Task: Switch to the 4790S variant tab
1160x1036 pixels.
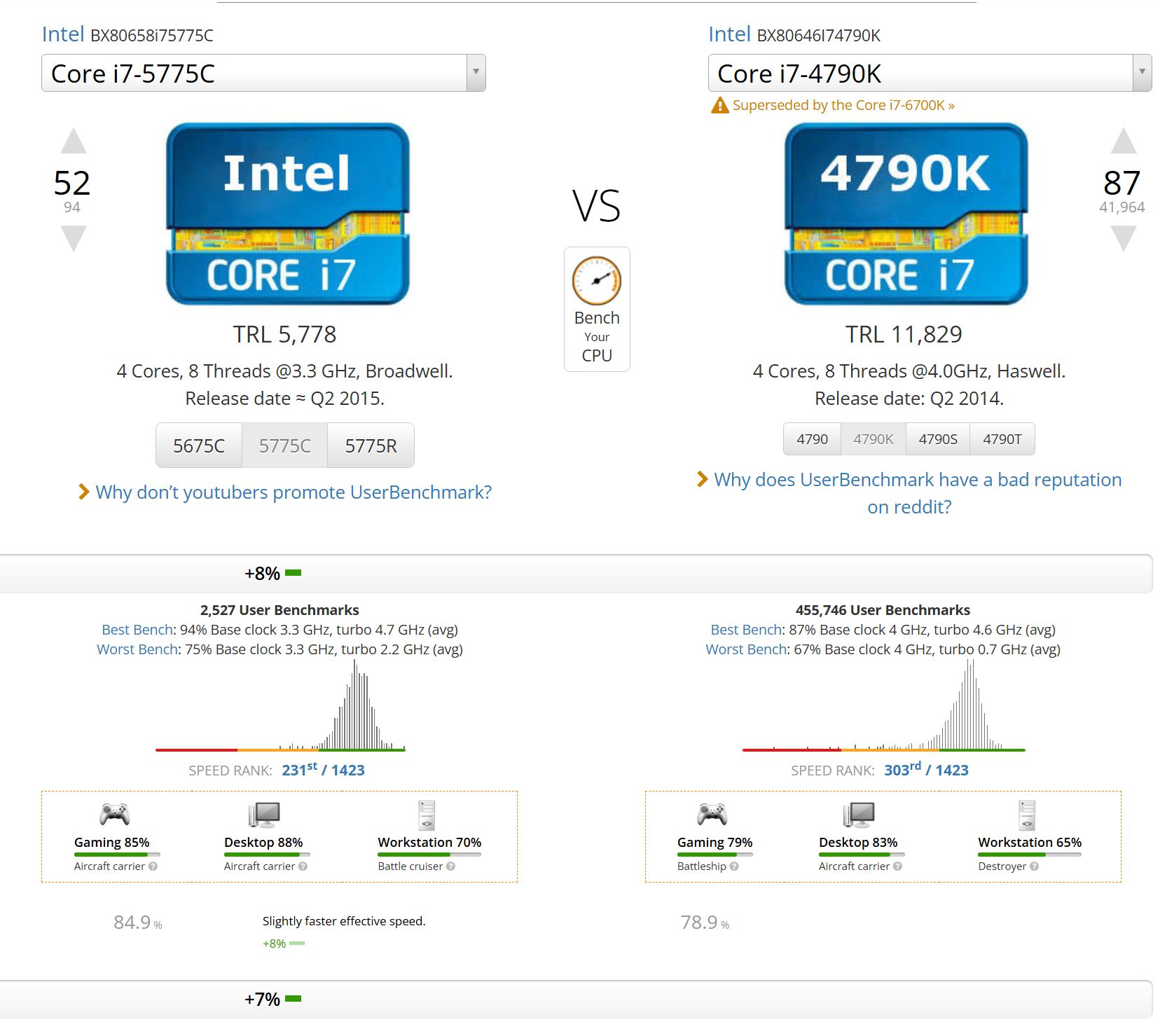Action: point(937,439)
